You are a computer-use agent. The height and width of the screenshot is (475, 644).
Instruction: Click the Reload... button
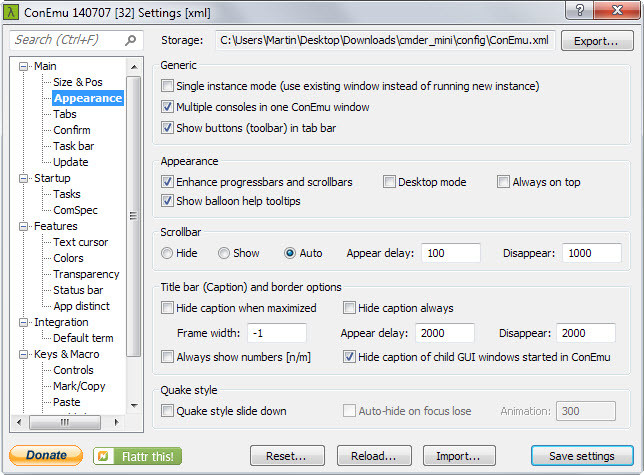tap(374, 456)
